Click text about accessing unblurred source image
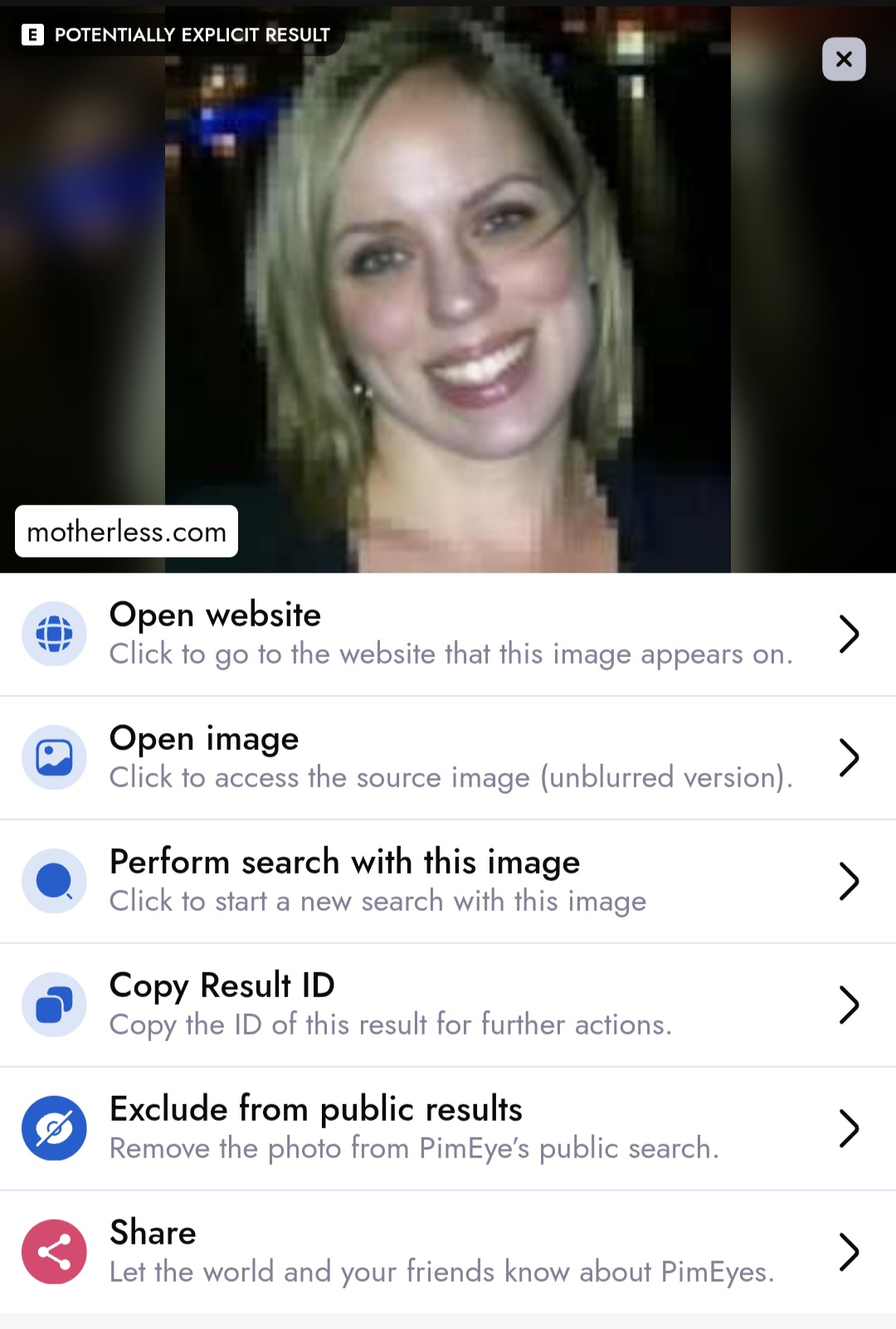Viewport: 896px width, 1329px height. click(451, 777)
